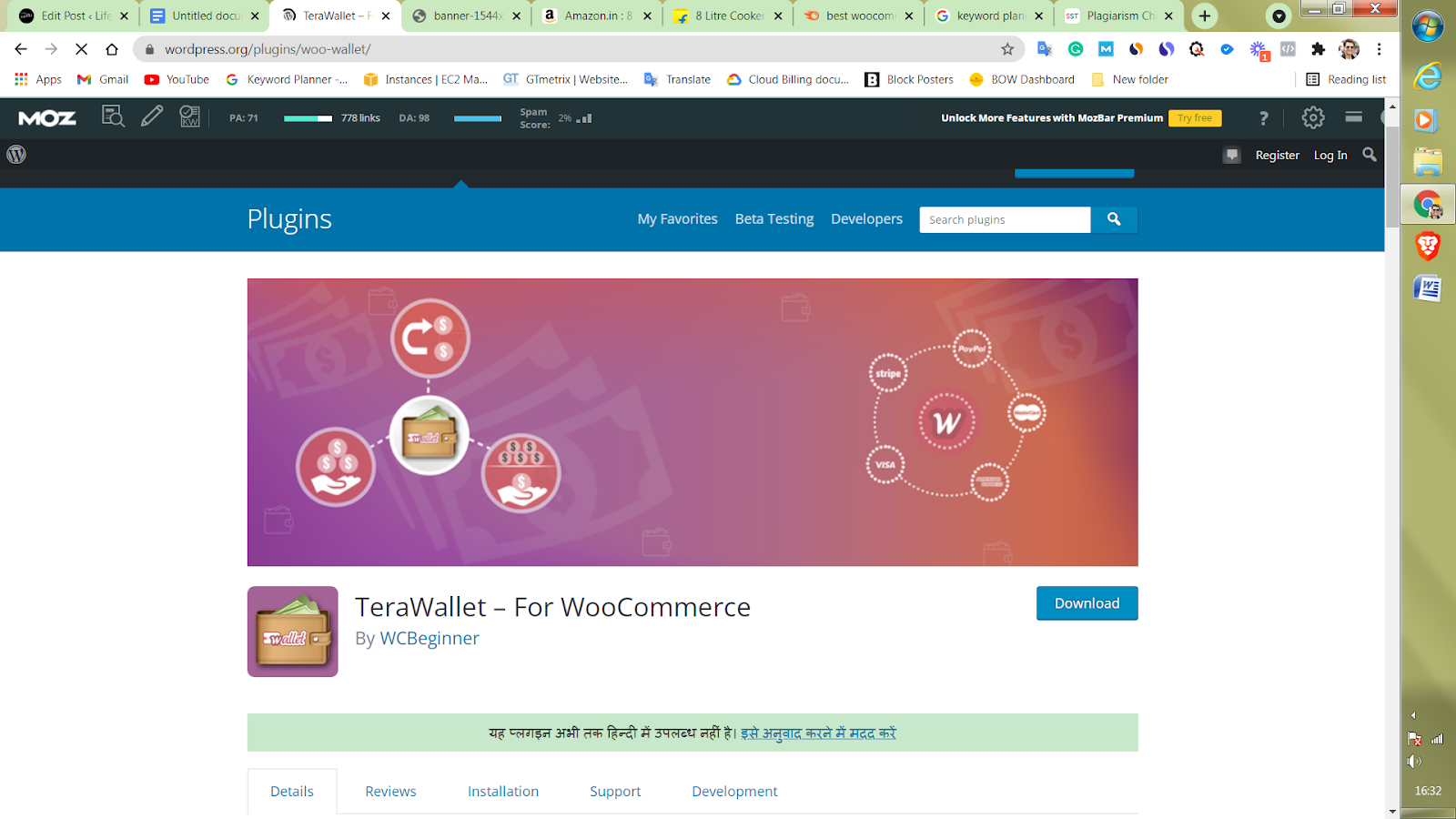Open a new browser tab
The height and width of the screenshot is (819, 1456).
click(x=1205, y=15)
